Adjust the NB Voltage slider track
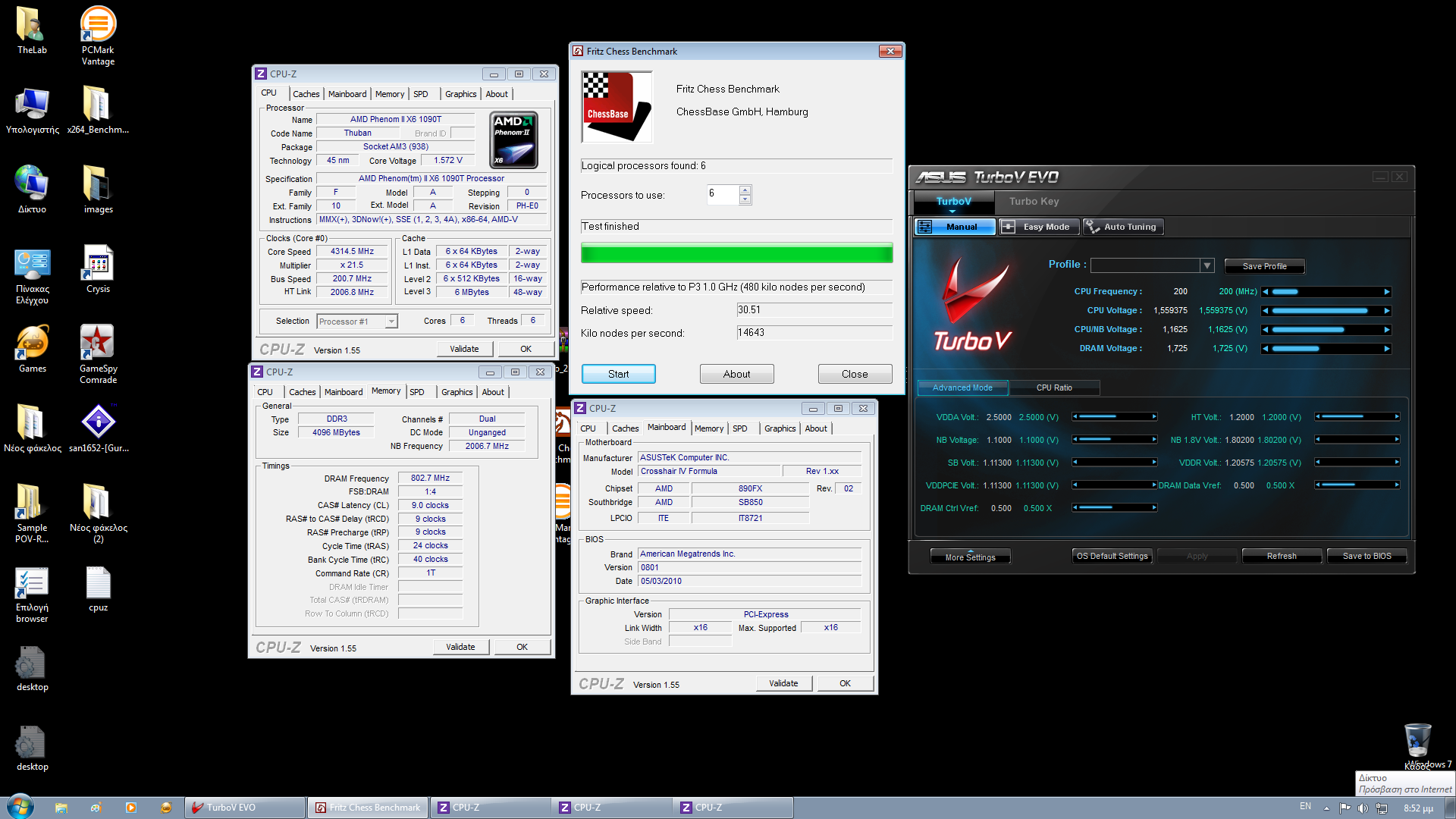The image size is (1456, 819). point(1115,440)
